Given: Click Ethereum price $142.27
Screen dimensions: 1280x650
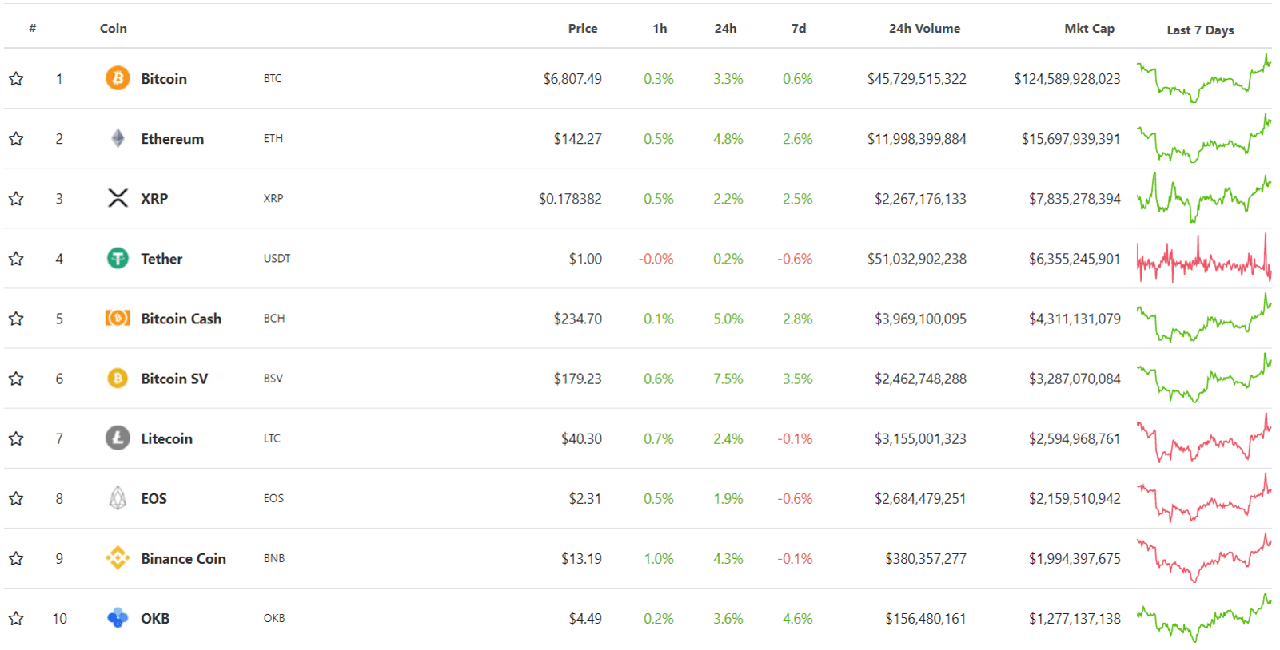Looking at the screenshot, I should tap(578, 139).
